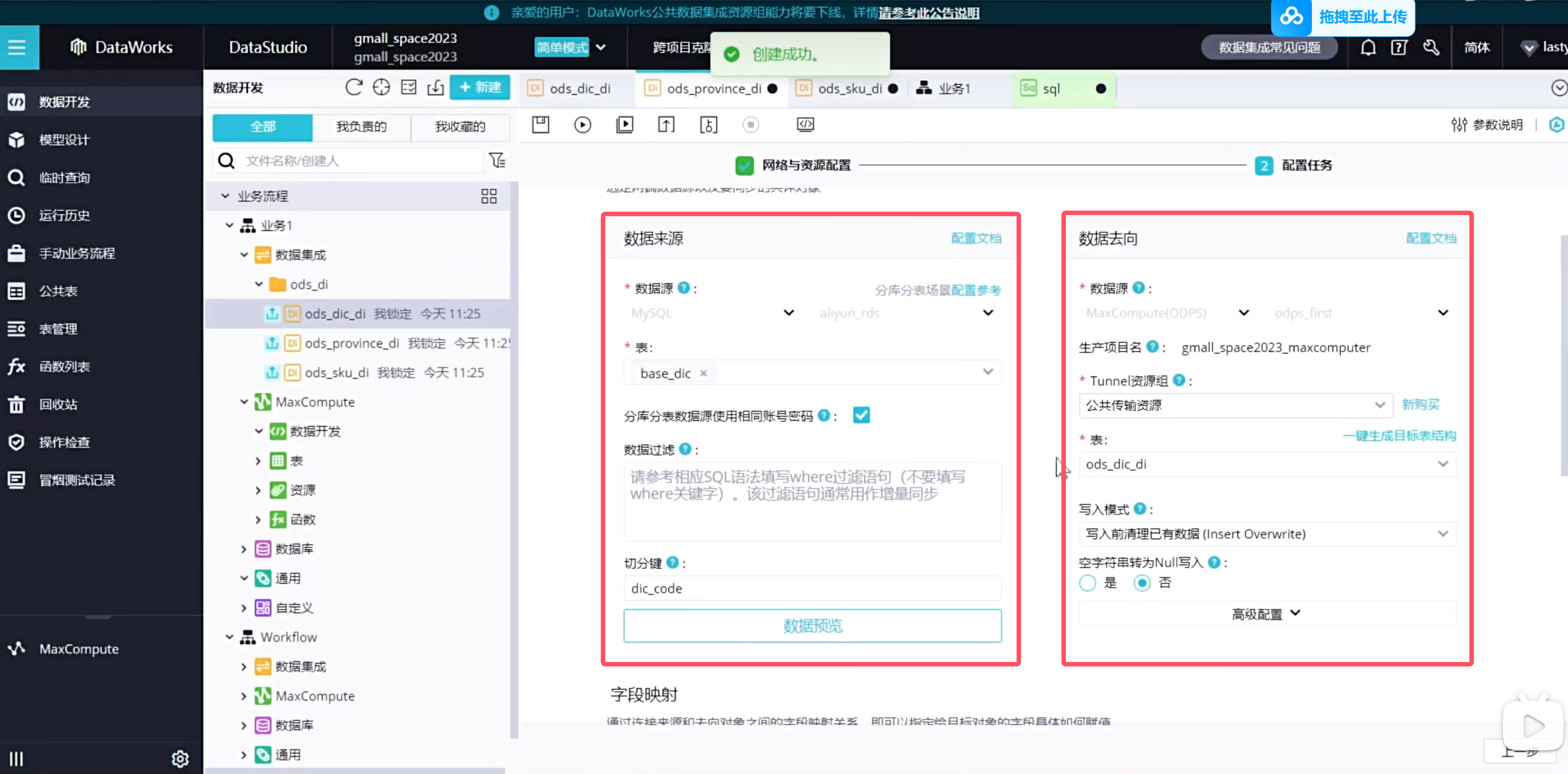
Task: Open the 写入模式 Insert Overwrite dropdown
Action: click(x=1266, y=534)
